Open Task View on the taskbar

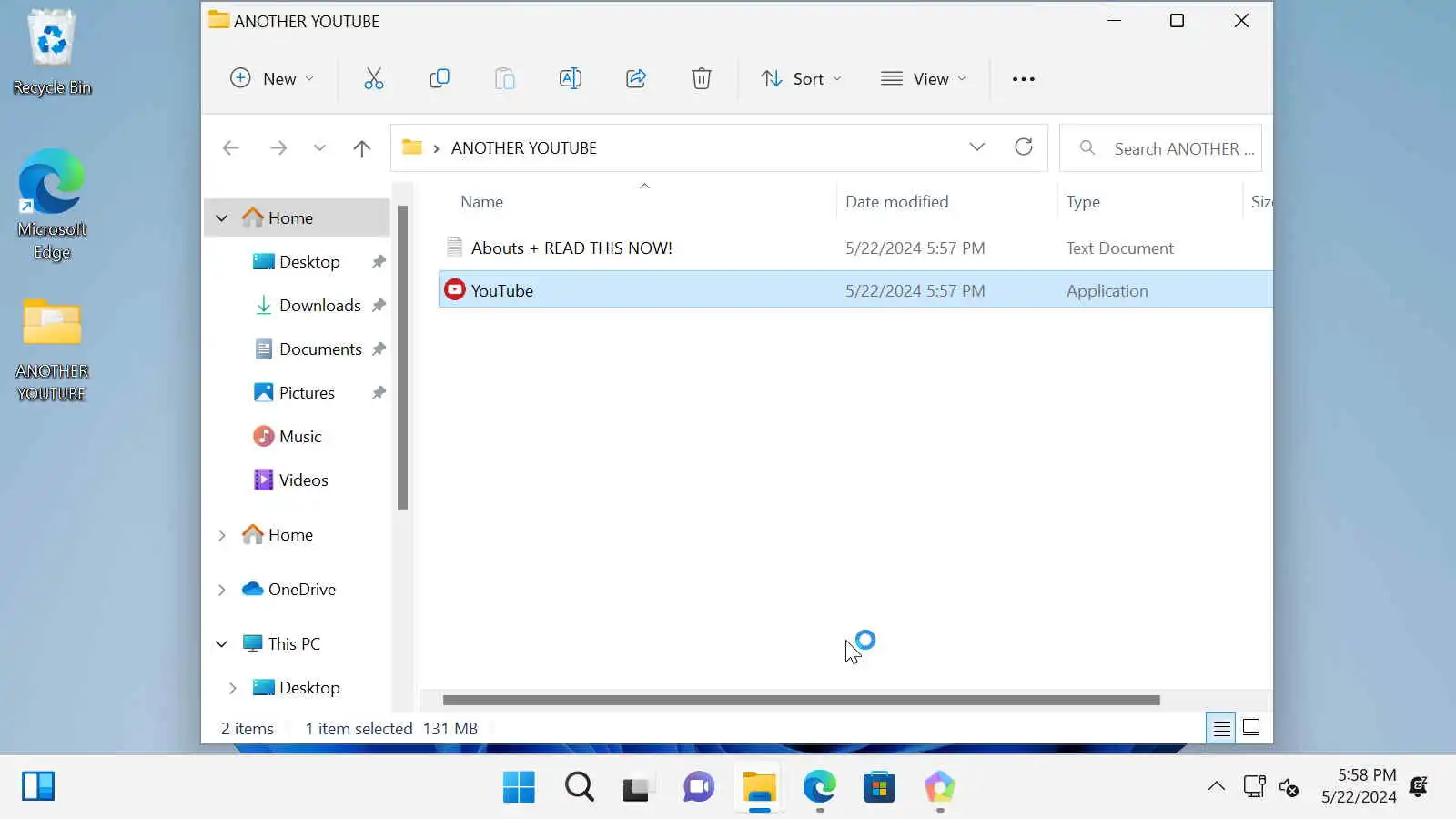639,787
